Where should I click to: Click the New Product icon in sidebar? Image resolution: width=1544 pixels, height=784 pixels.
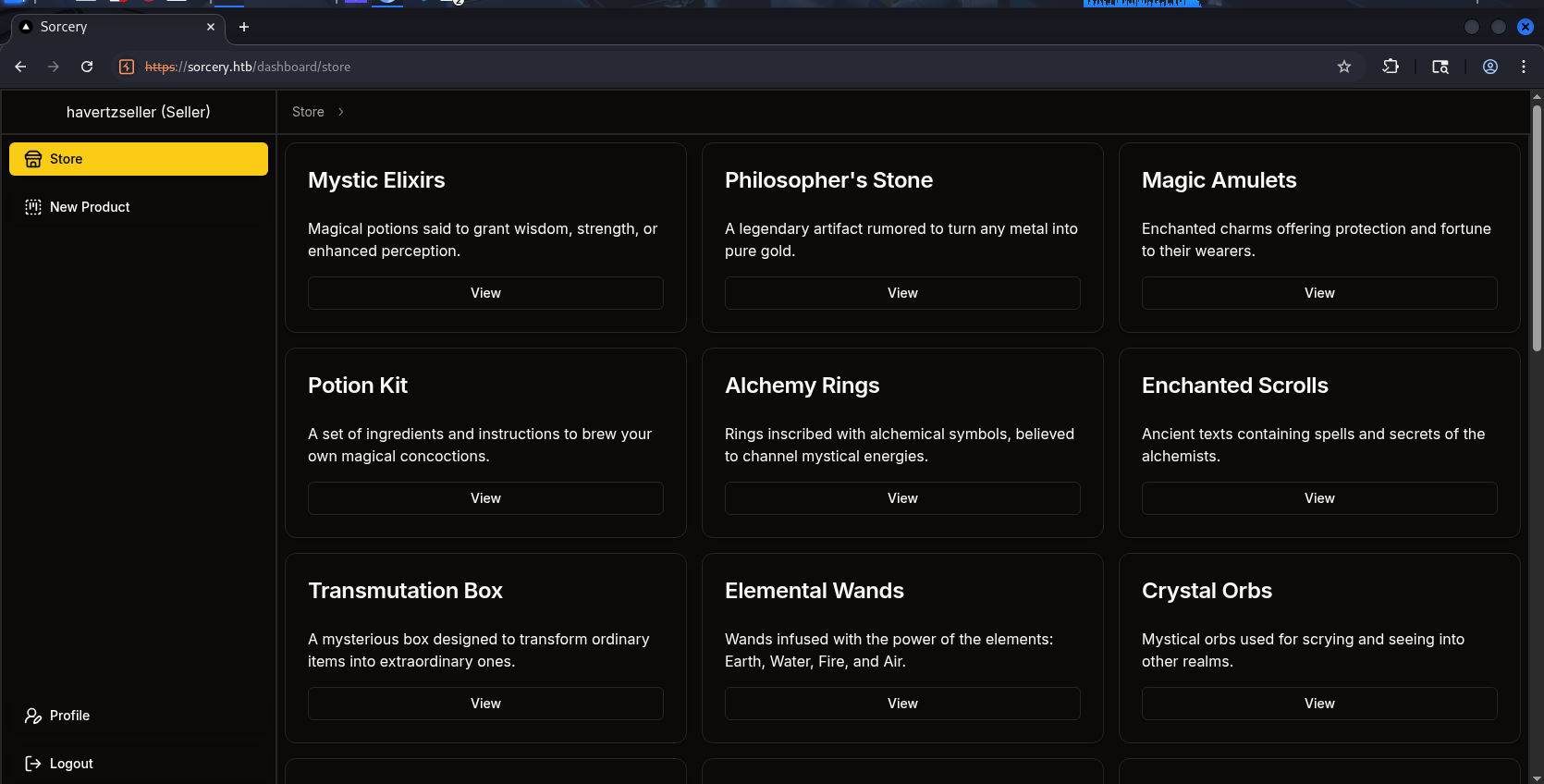click(x=33, y=207)
